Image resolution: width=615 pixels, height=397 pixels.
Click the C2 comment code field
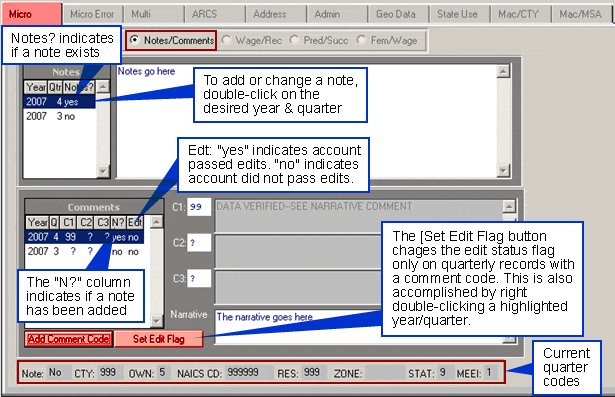click(x=199, y=243)
